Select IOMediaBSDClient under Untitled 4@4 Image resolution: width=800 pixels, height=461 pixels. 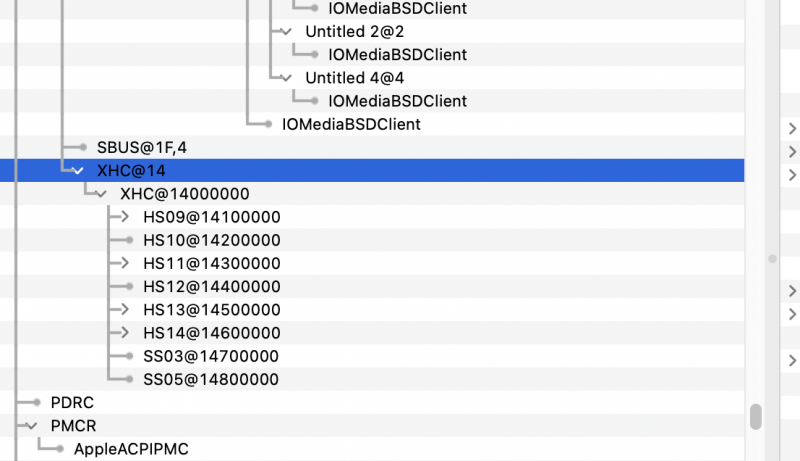tap(397, 101)
